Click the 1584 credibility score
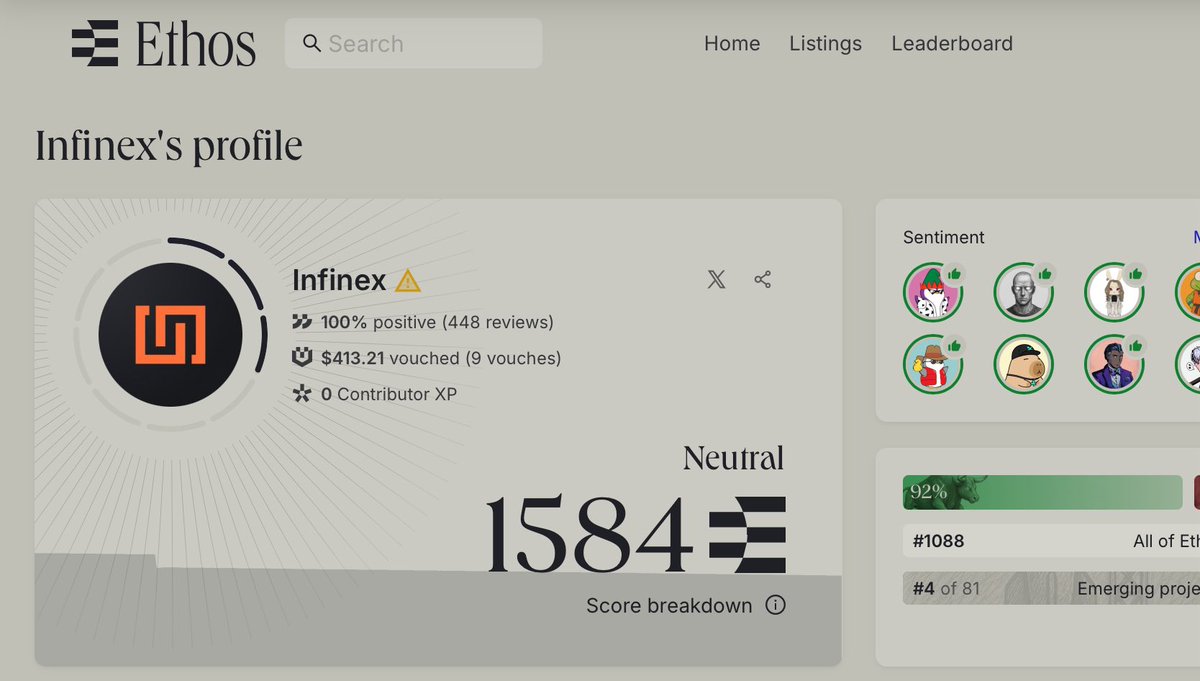The height and width of the screenshot is (681, 1200). pyautogui.click(x=590, y=534)
